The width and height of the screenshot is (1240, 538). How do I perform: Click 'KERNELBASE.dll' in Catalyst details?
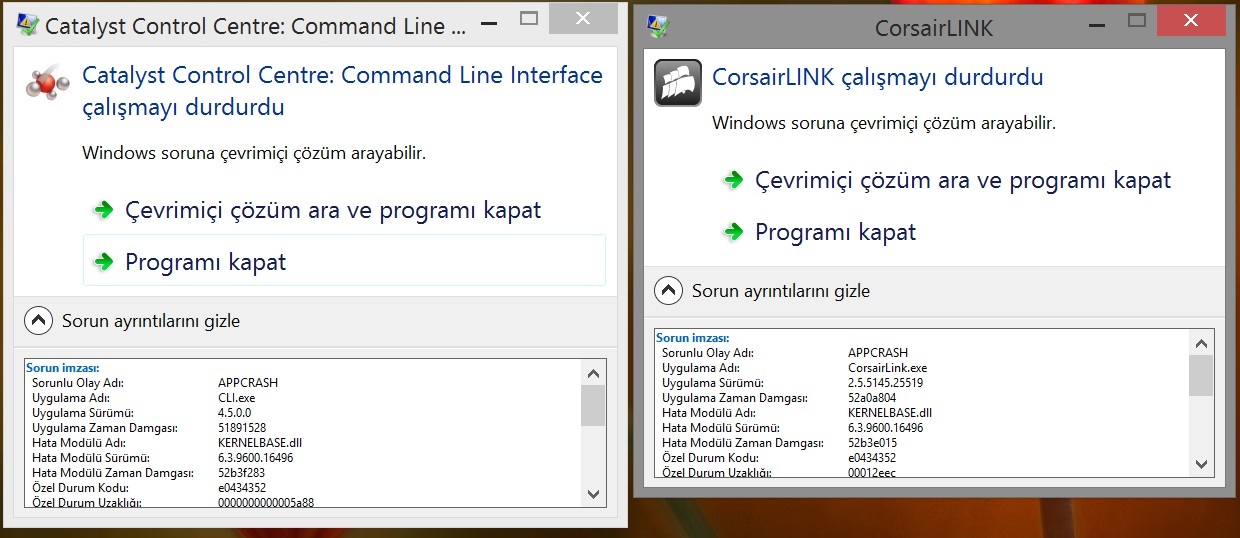(x=260, y=442)
